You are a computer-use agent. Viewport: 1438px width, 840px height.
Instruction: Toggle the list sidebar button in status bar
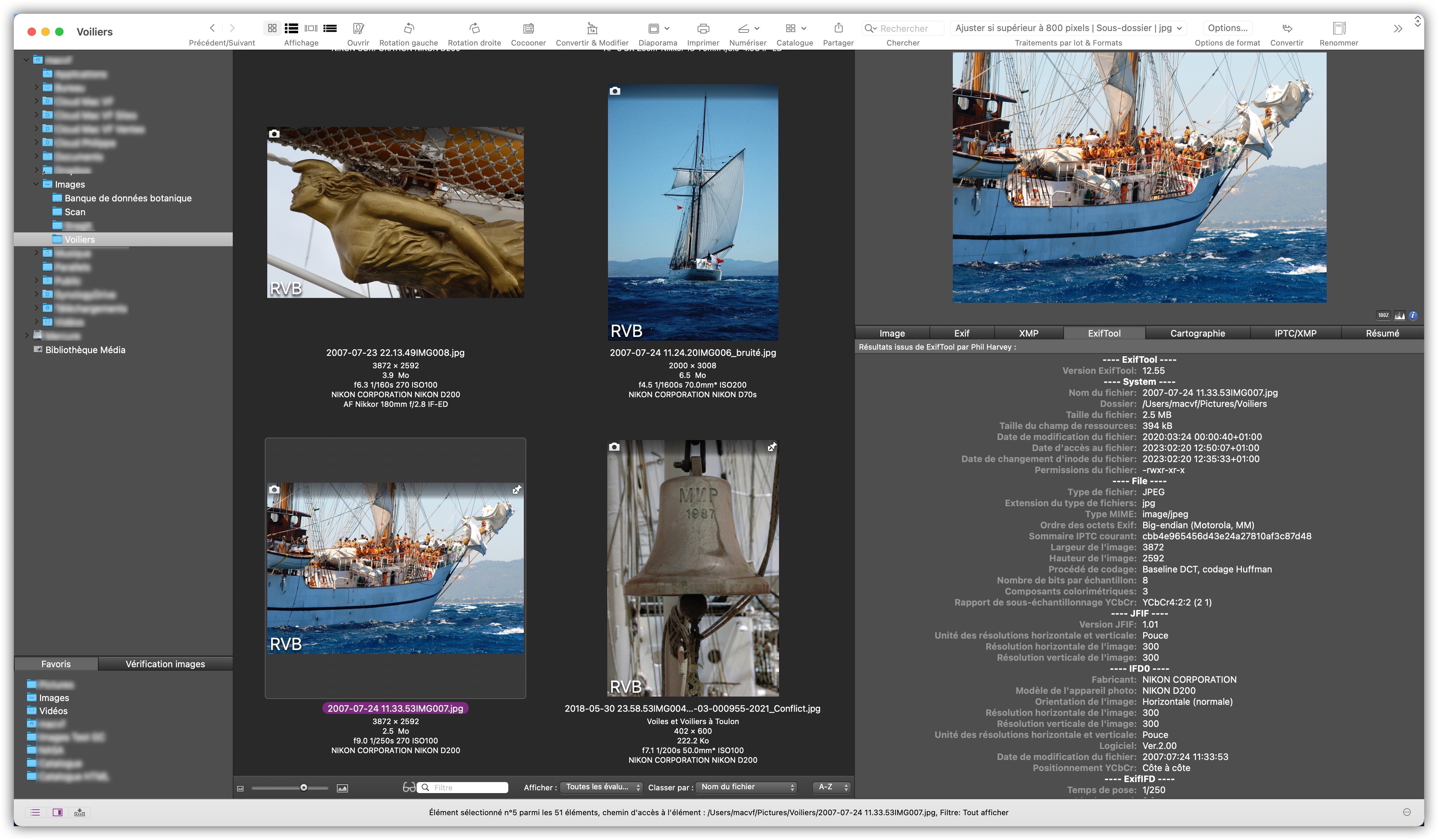click(36, 812)
